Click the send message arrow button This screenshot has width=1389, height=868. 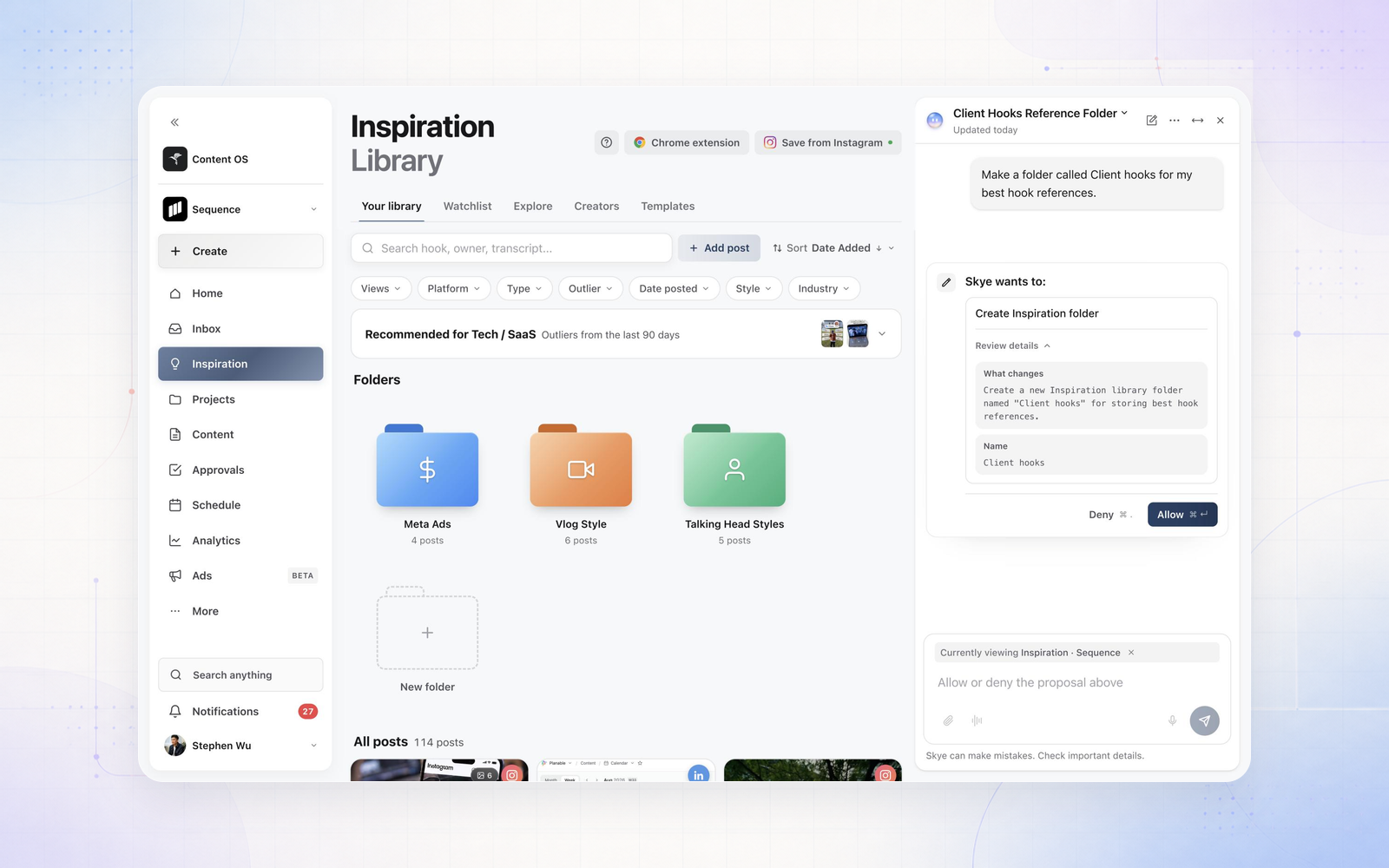(x=1204, y=720)
